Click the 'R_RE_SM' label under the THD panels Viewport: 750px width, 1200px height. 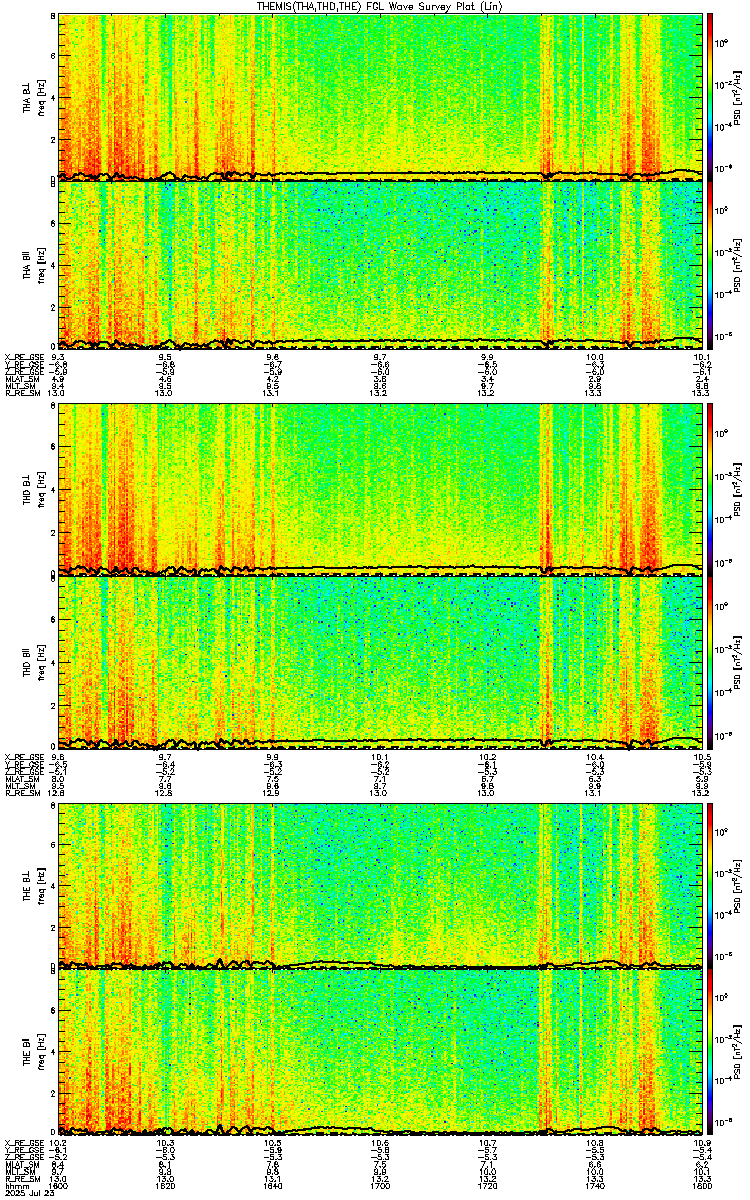point(21,793)
